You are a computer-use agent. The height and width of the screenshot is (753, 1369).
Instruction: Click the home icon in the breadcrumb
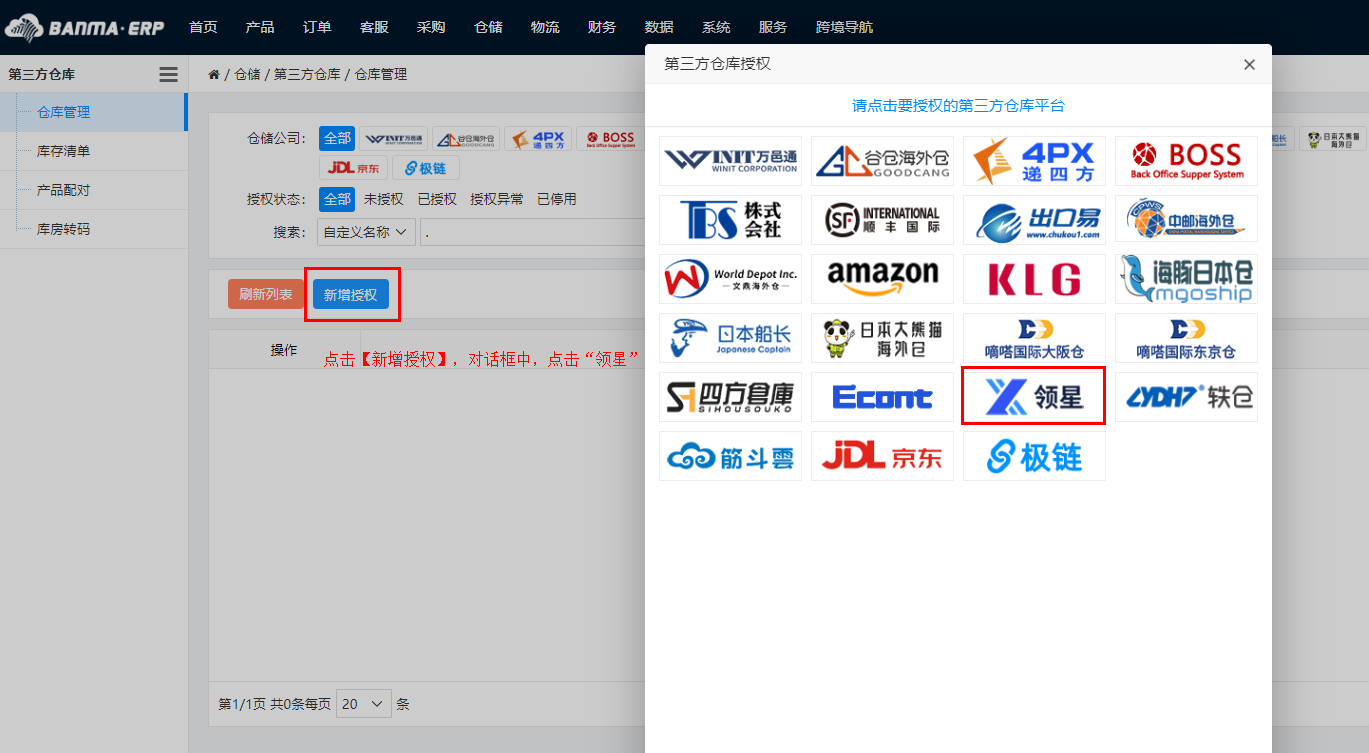point(214,75)
